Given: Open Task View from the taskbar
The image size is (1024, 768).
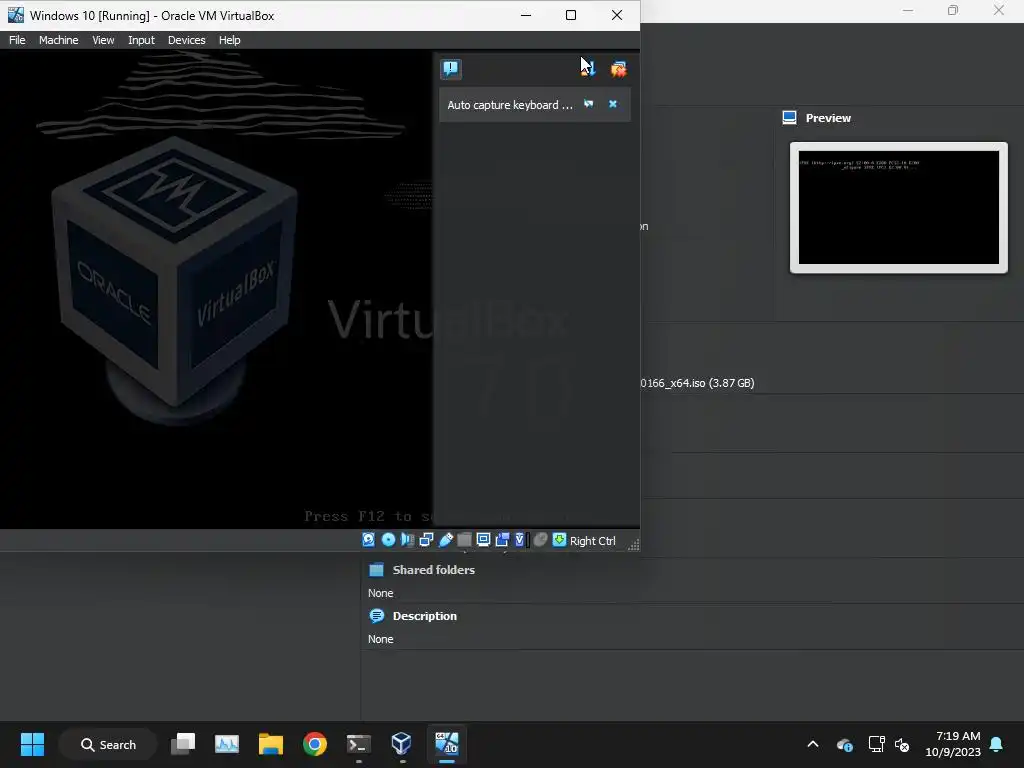Looking at the screenshot, I should pyautogui.click(x=184, y=744).
